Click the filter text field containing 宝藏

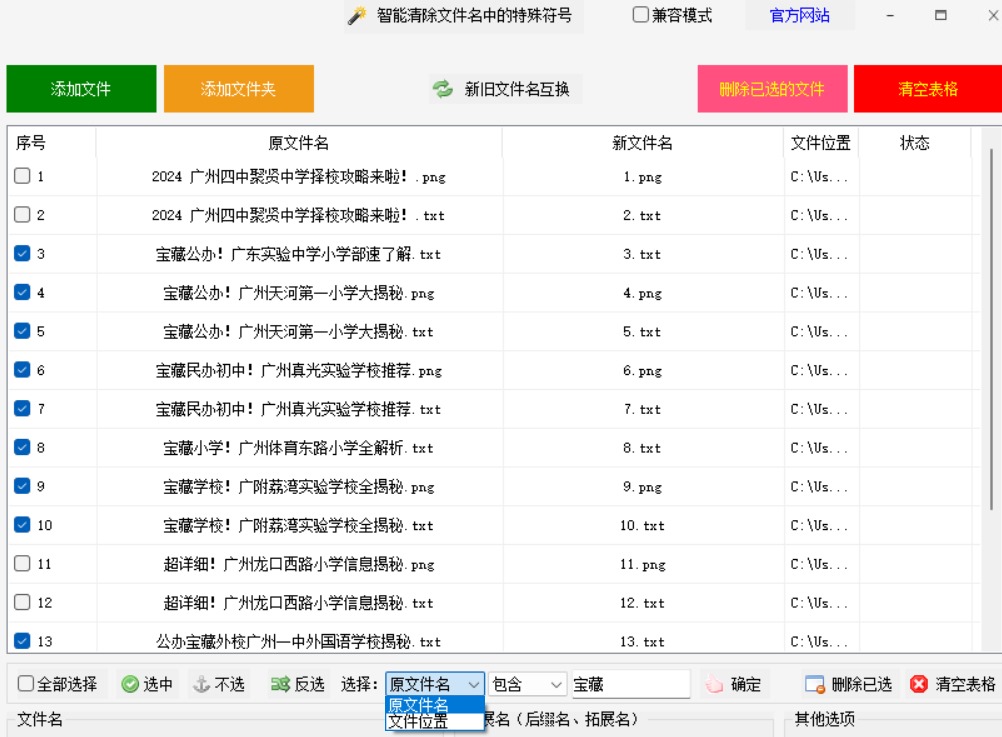point(630,685)
